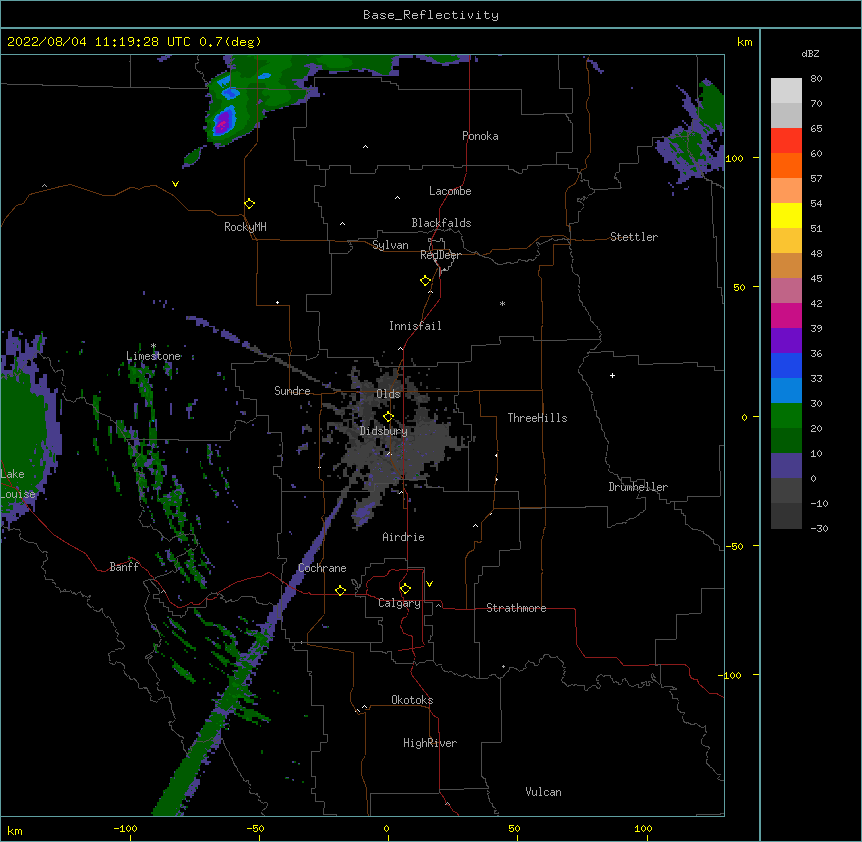The height and width of the screenshot is (842, 862).
Task: Pick the yellow swatch between 54 and 51 dBZ
Action: pyautogui.click(x=786, y=216)
